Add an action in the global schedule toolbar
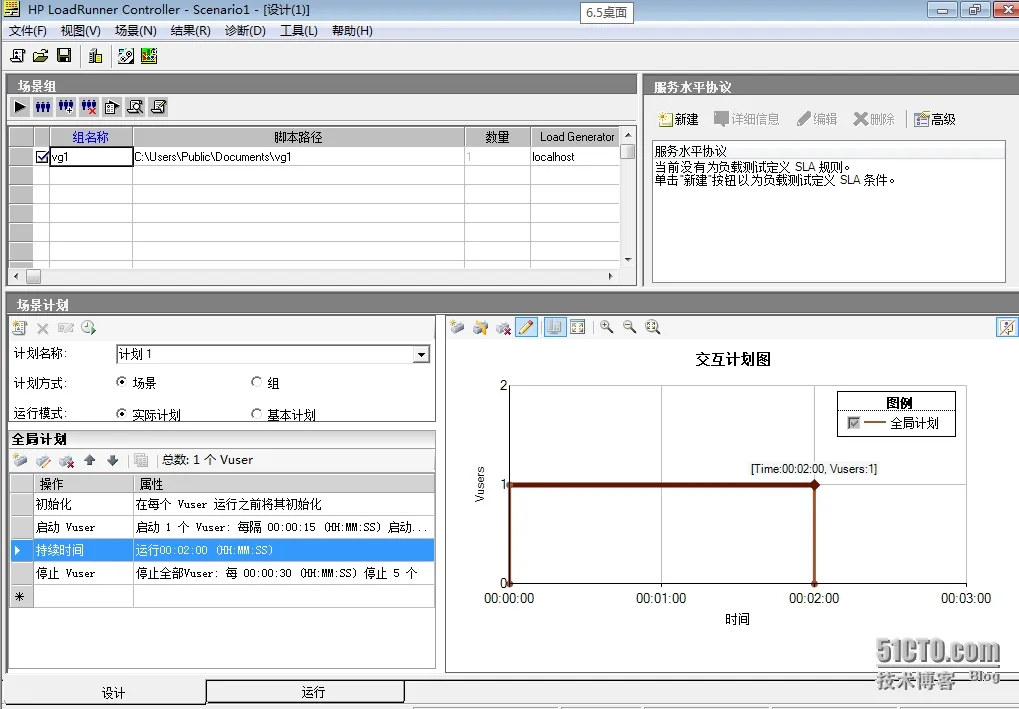The height and width of the screenshot is (709, 1019). (x=20, y=460)
